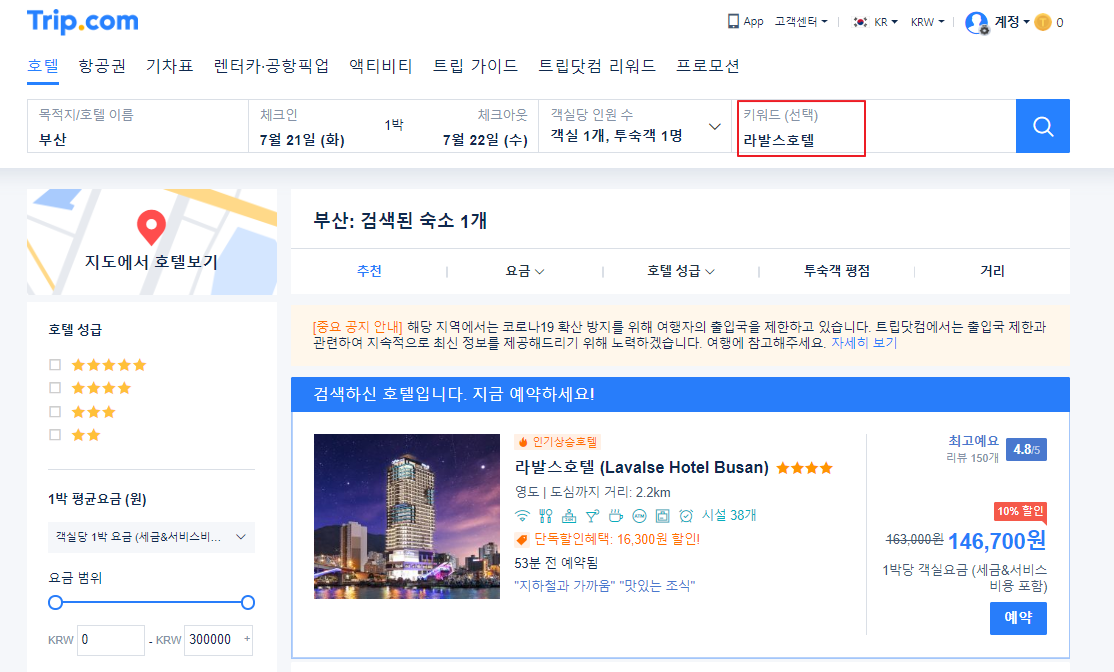Click the flame icon in 인기상승호텔 badge
This screenshot has height=672, width=1114.
524,442
